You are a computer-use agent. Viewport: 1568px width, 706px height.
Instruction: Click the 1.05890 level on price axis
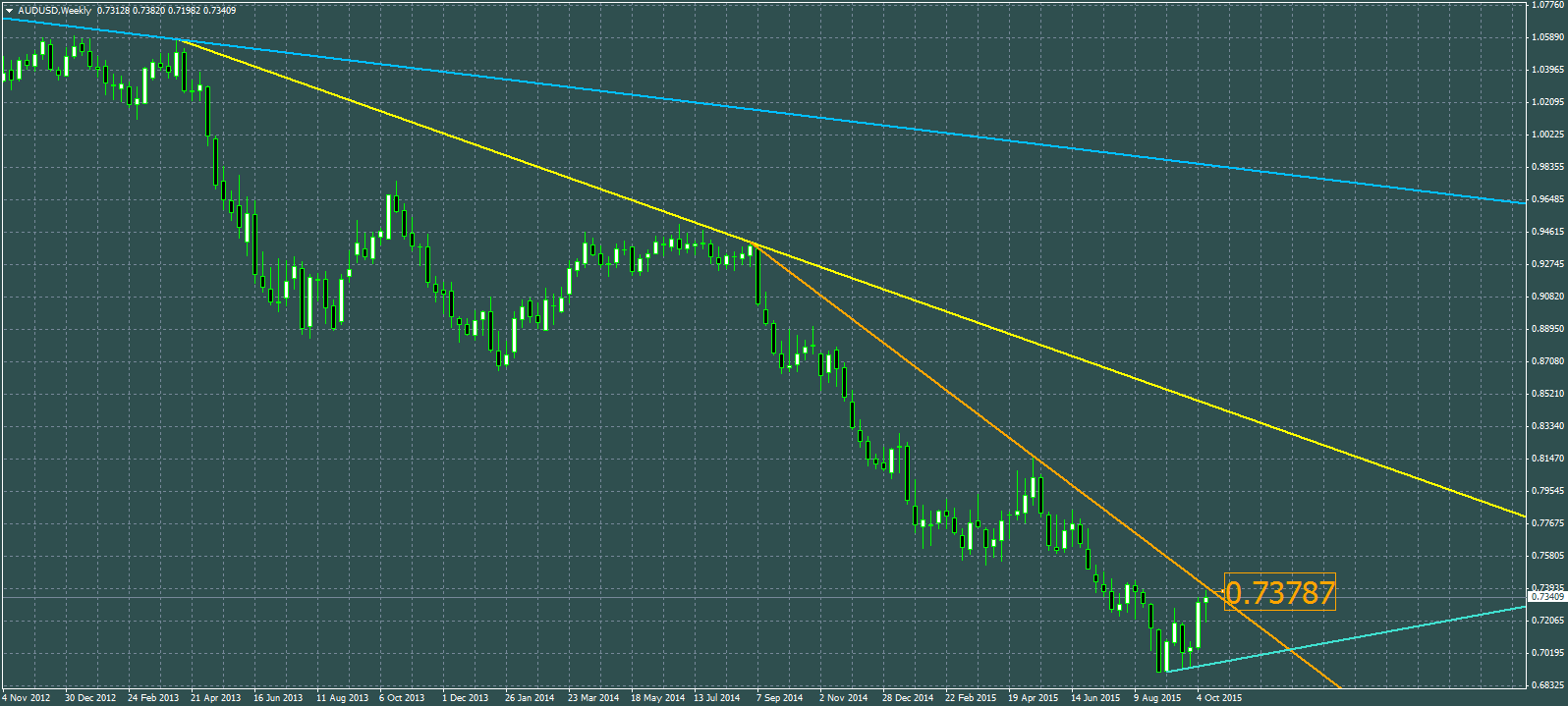[x=1547, y=37]
